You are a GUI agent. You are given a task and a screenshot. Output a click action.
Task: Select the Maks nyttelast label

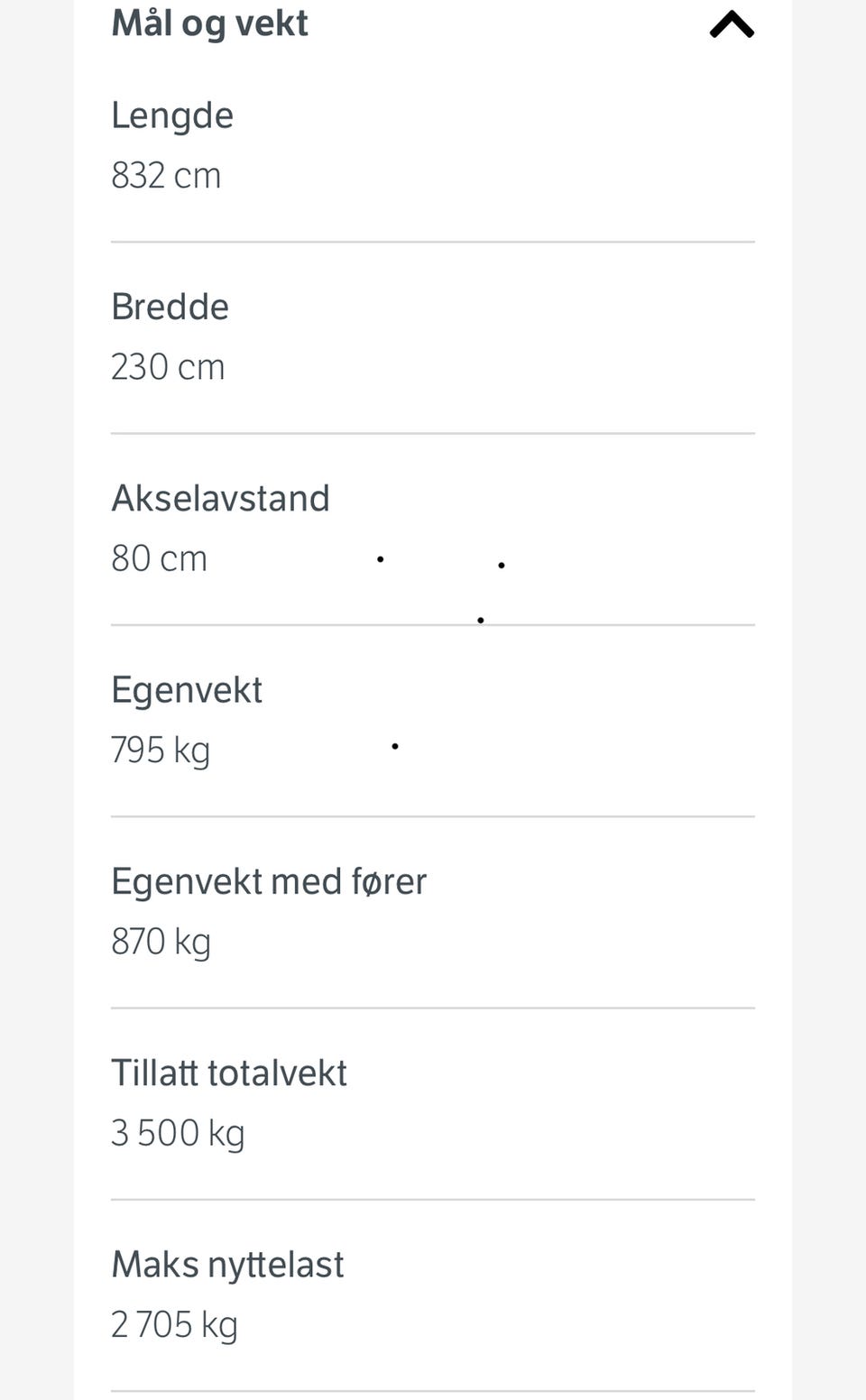coord(227,1265)
